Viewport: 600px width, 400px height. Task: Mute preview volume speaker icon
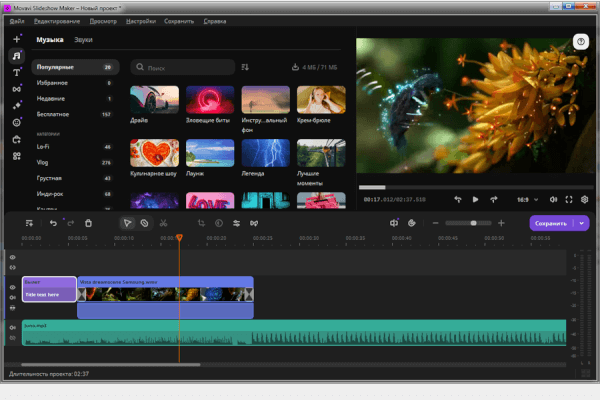click(x=553, y=199)
